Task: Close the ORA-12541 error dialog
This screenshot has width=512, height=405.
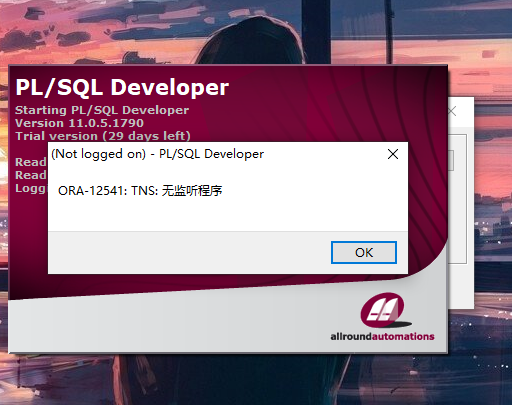Action: (x=393, y=154)
